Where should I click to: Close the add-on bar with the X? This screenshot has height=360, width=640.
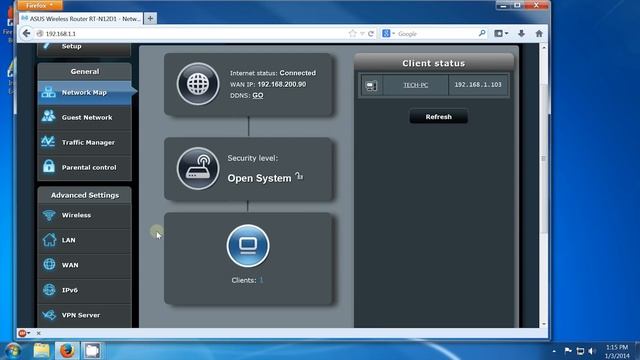point(38,333)
